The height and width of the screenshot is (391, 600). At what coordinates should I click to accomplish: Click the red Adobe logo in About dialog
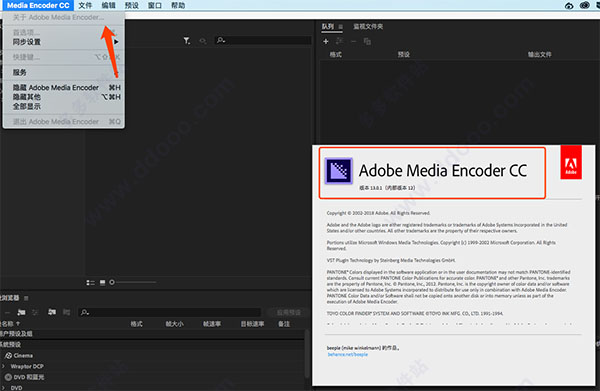coord(571,162)
